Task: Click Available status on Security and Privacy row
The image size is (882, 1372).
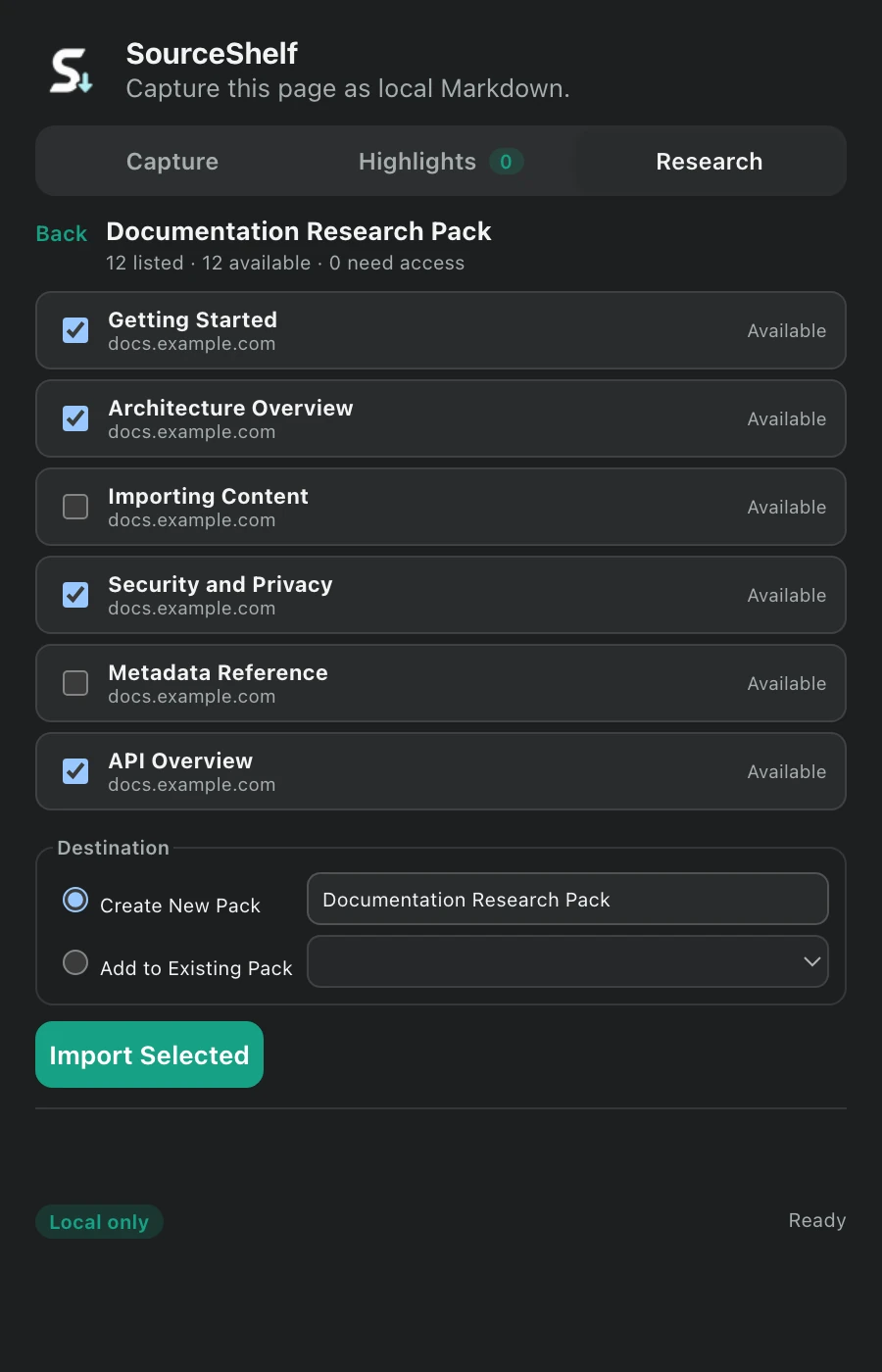Action: [787, 596]
